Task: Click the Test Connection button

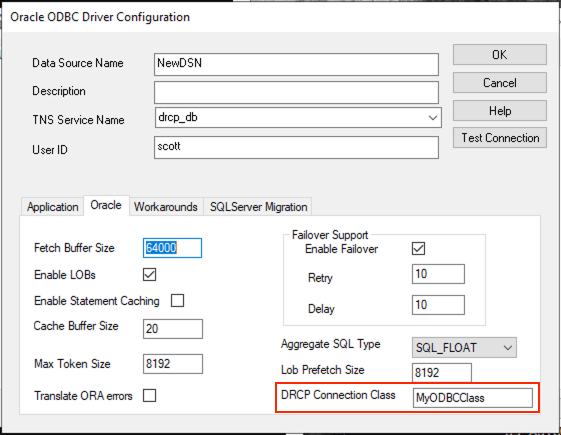Action: (499, 138)
